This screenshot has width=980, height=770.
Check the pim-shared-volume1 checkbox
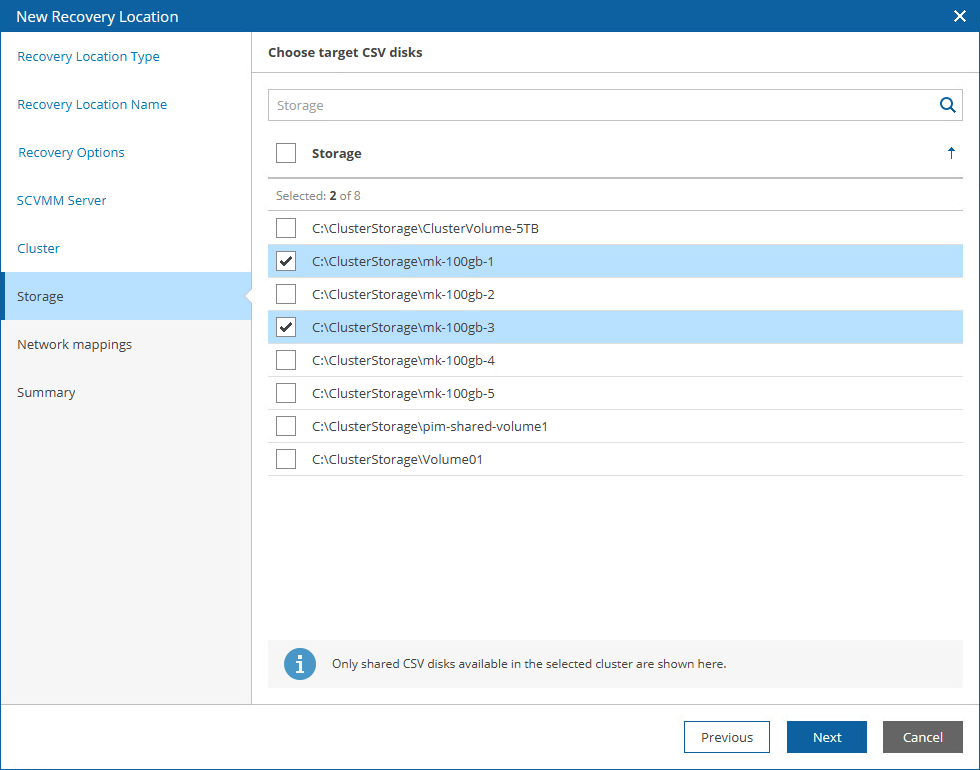(x=286, y=426)
